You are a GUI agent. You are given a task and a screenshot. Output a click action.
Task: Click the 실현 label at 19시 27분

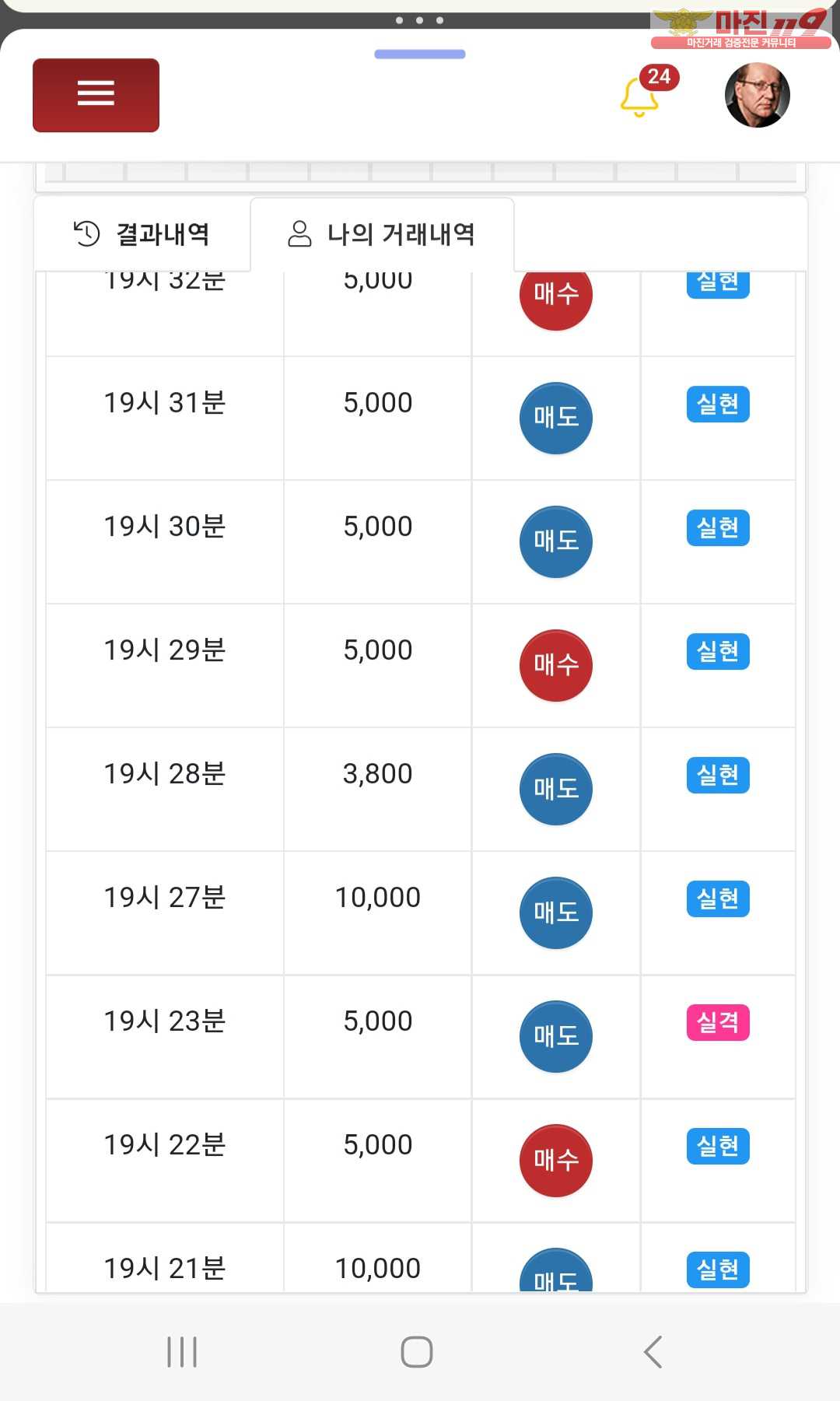pyautogui.click(x=718, y=898)
